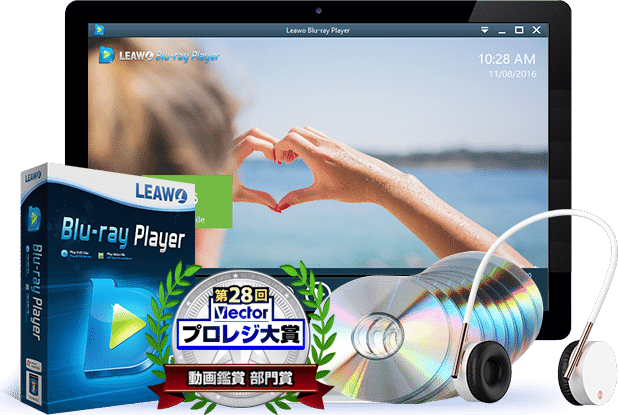
Task: Close the Leawo Blu-ray Player window
Action: click(x=536, y=30)
